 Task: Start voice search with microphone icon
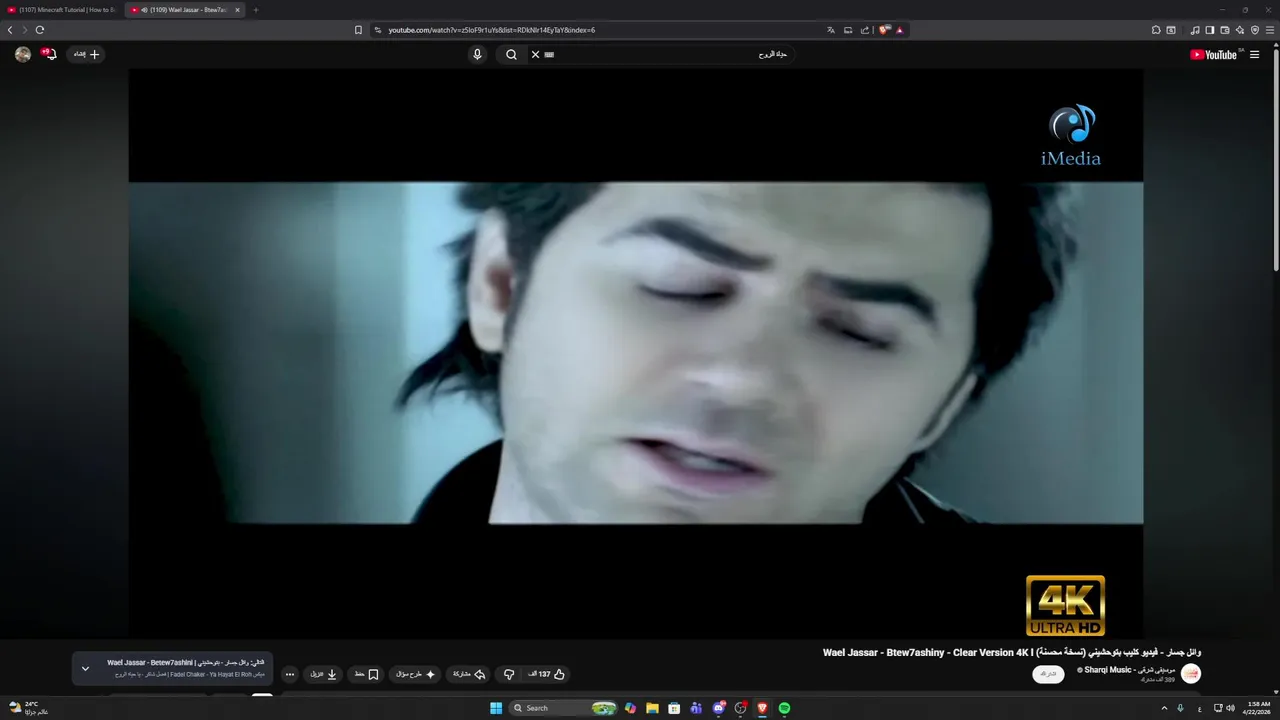[x=477, y=54]
